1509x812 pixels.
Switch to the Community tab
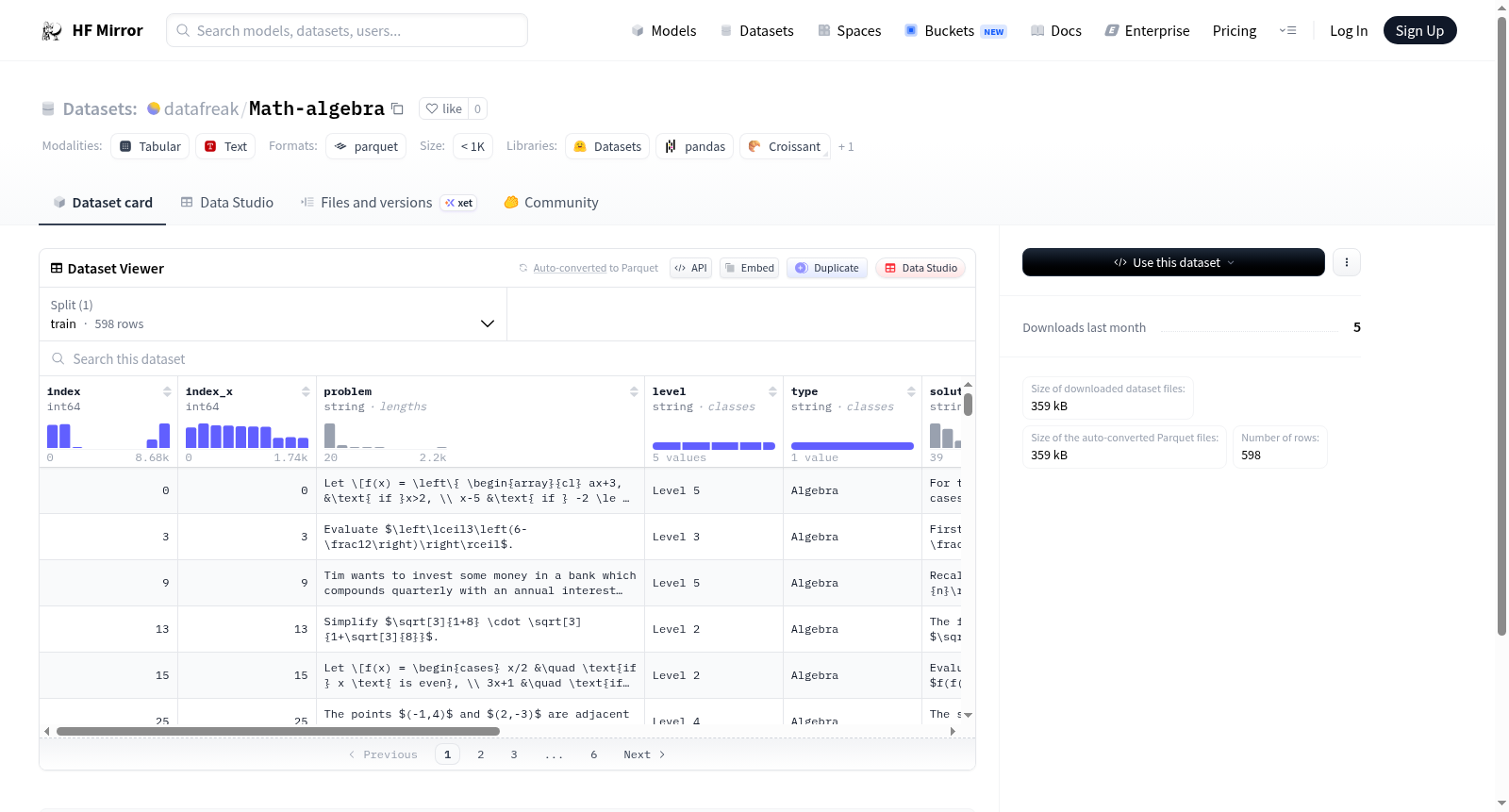pos(551,202)
